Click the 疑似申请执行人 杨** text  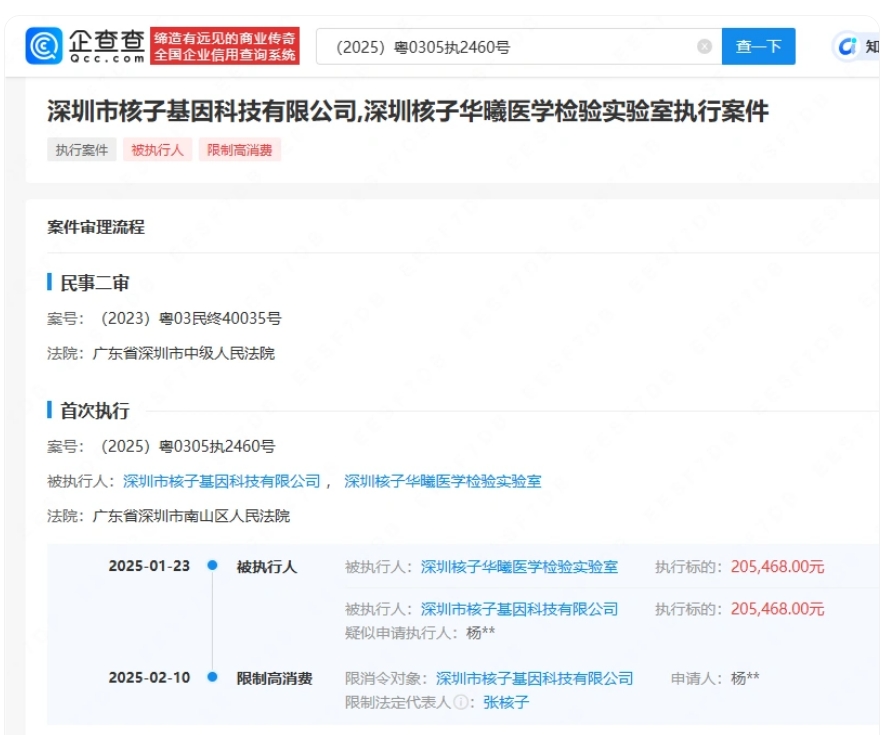tap(420, 633)
